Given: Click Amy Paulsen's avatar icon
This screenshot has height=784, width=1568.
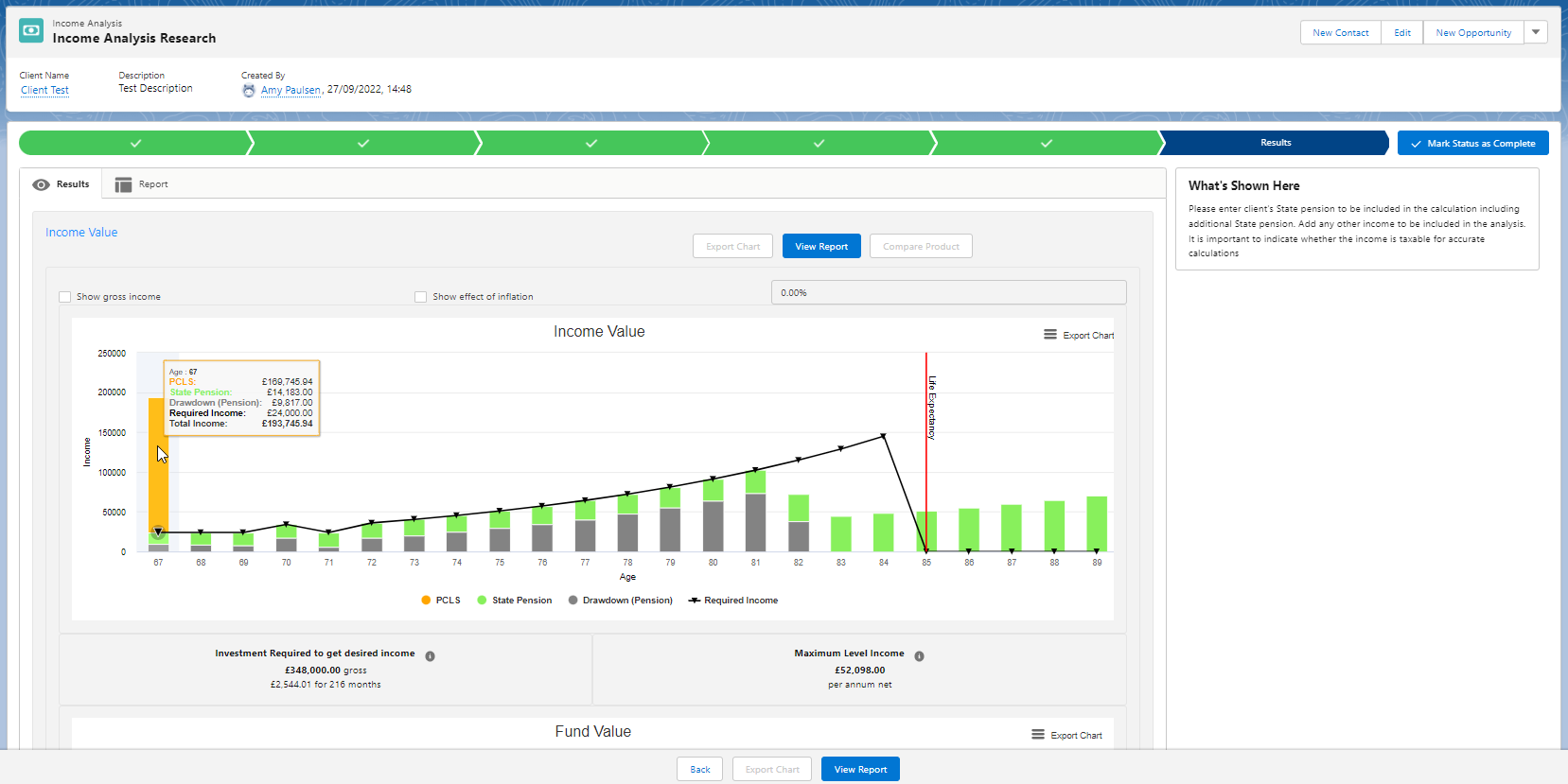Looking at the screenshot, I should (249, 91).
